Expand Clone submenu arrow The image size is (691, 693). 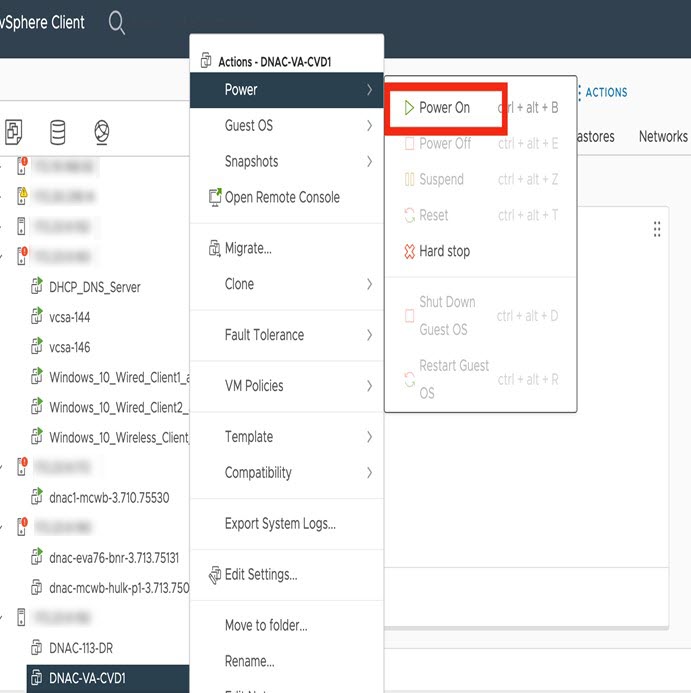(369, 284)
